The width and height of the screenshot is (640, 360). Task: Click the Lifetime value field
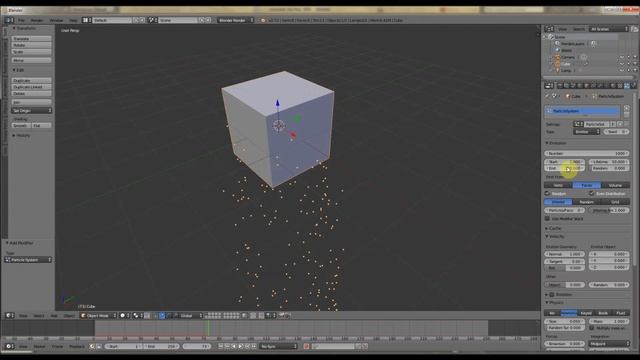(x=609, y=162)
